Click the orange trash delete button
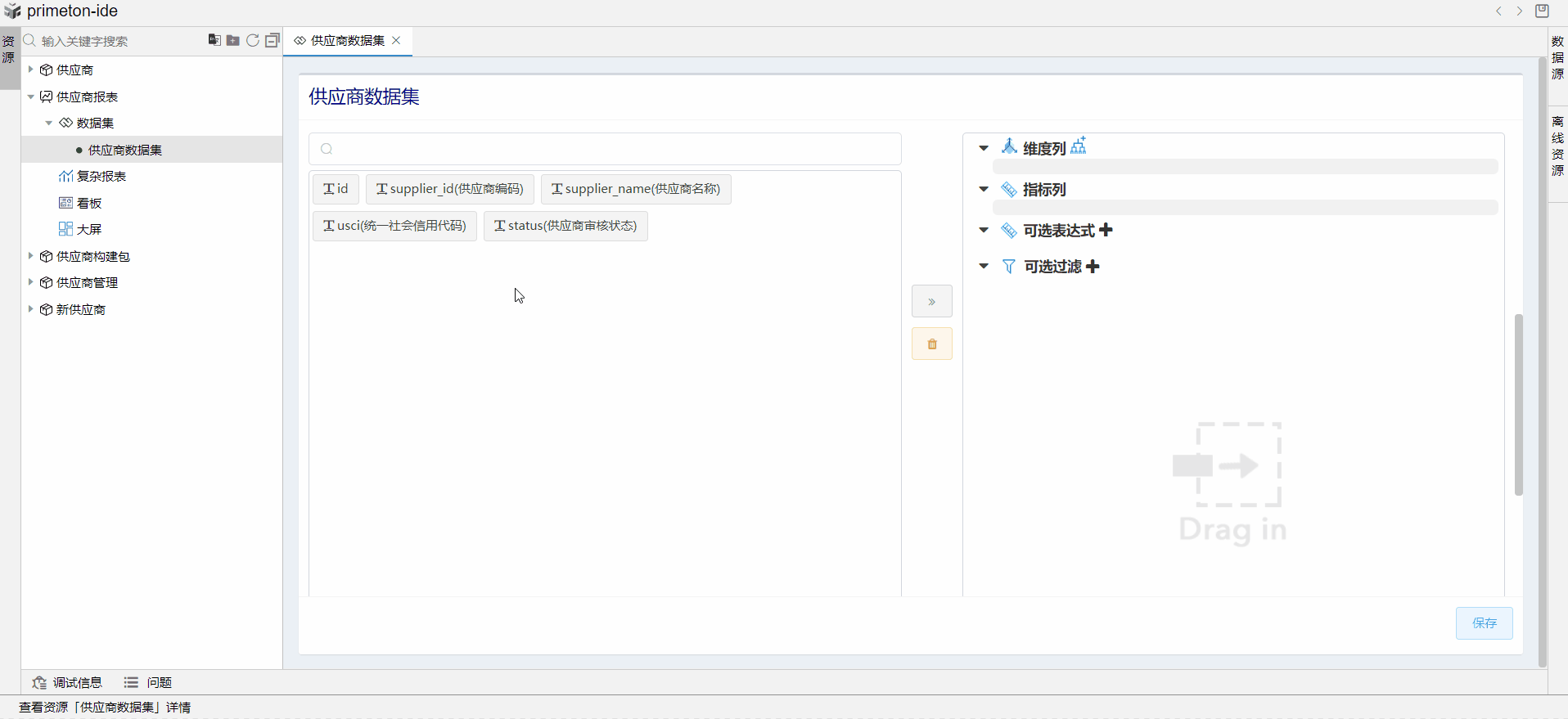 coord(931,344)
